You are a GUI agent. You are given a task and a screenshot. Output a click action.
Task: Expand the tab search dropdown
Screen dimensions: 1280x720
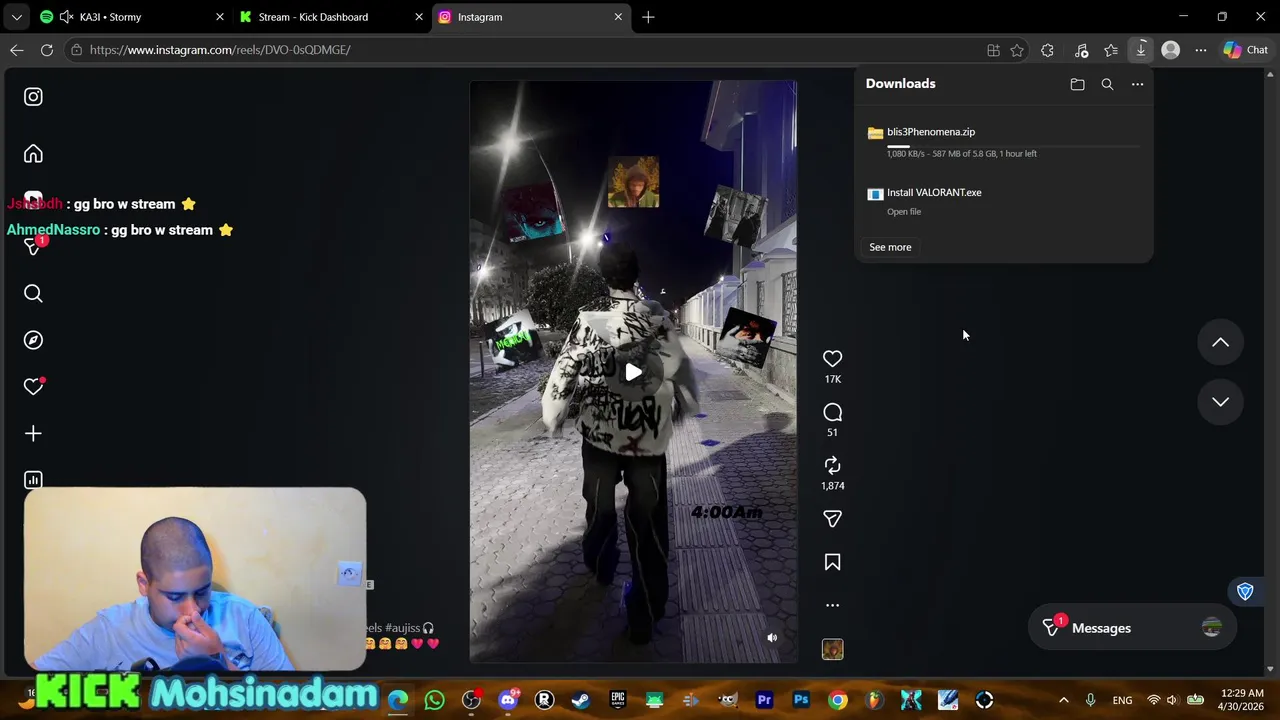point(16,17)
